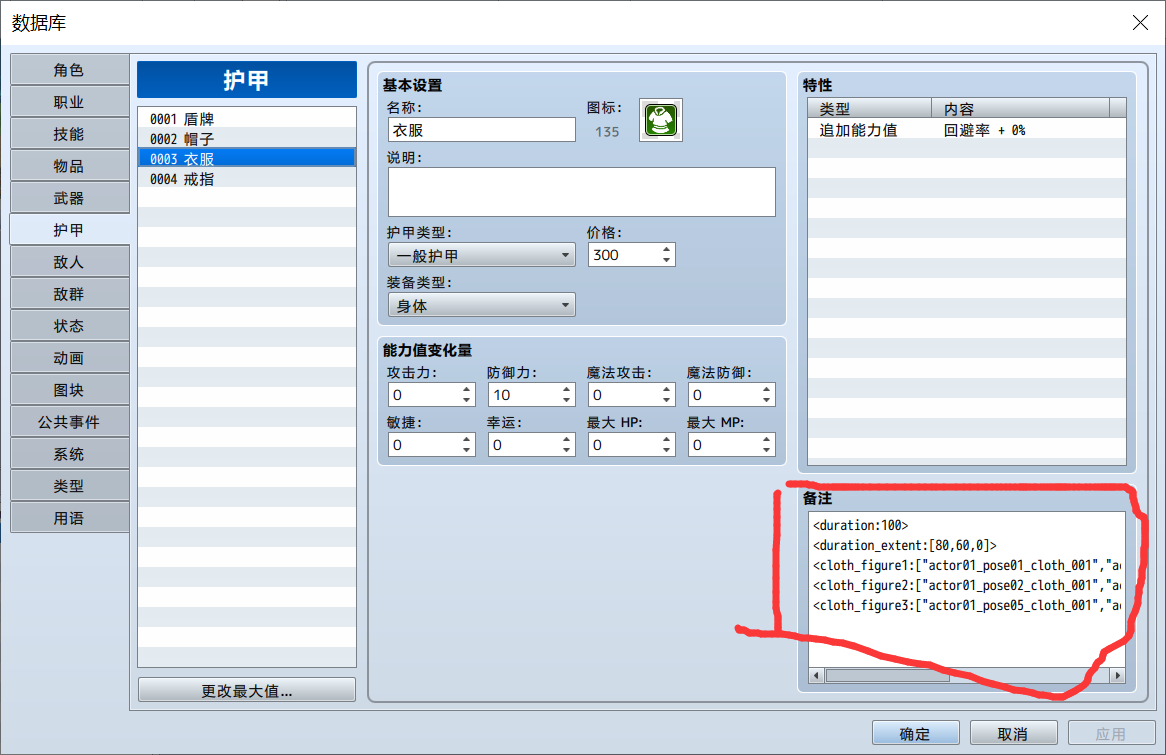
Task: Click the 取消 button
Action: click(1014, 733)
